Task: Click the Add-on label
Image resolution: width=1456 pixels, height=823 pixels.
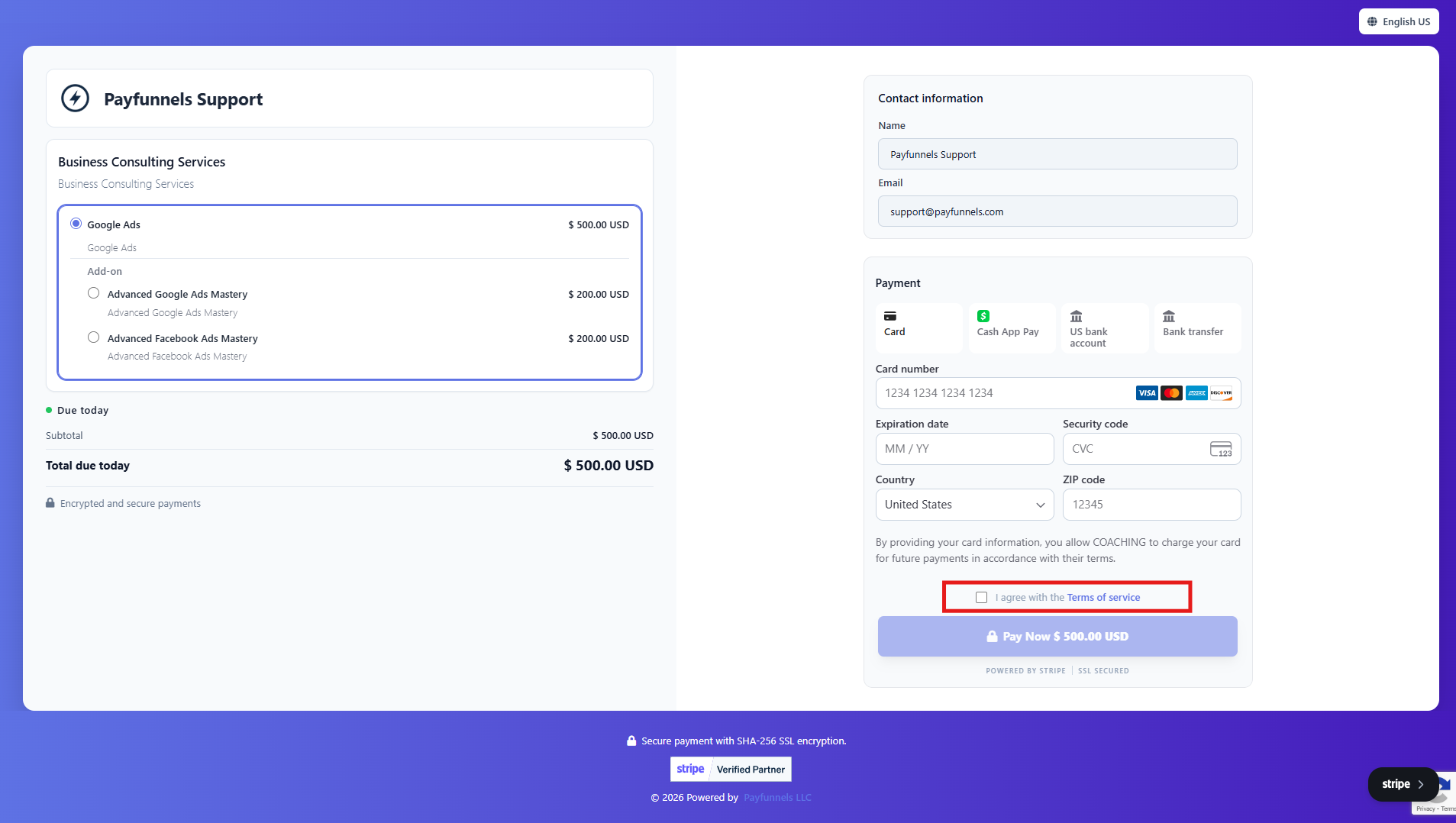Action: point(105,272)
